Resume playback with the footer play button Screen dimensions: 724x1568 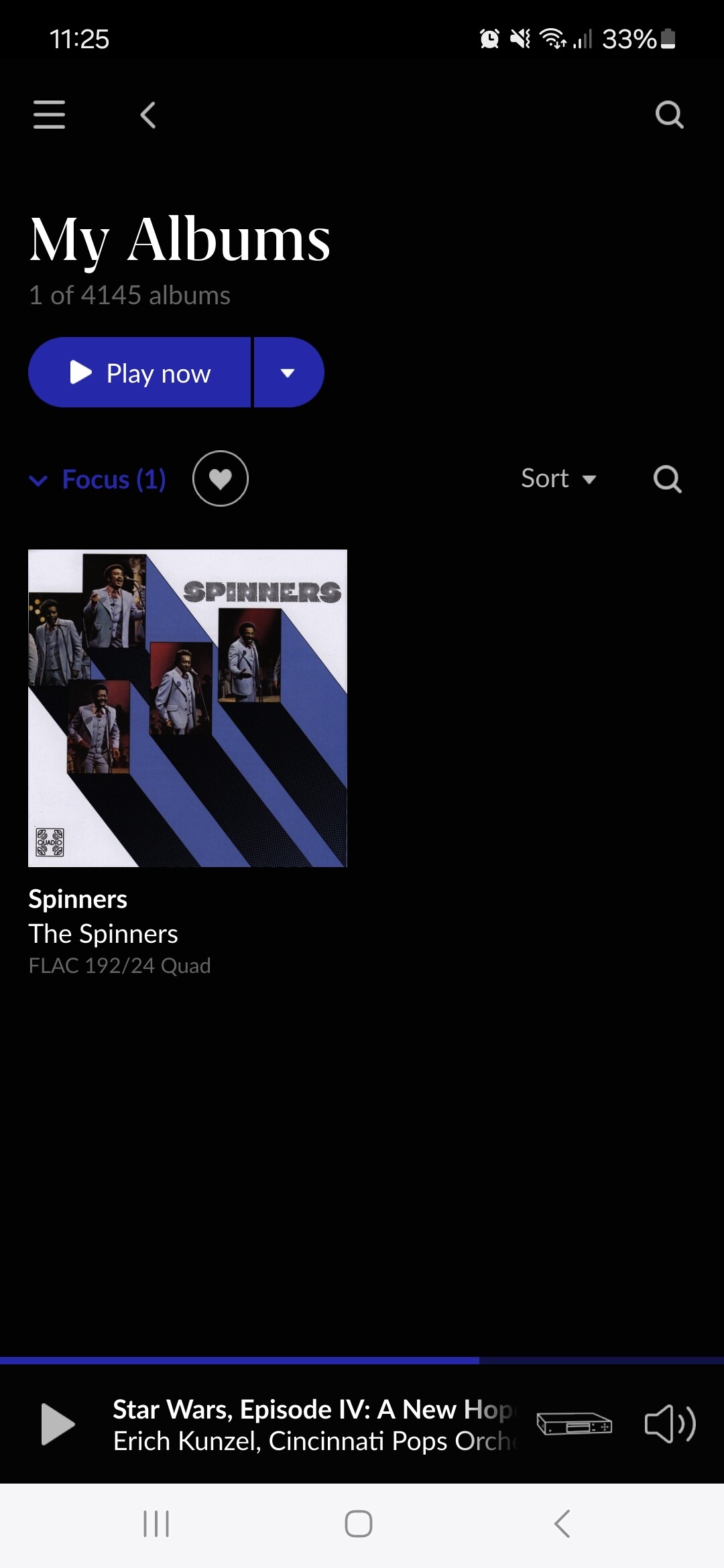(58, 1423)
